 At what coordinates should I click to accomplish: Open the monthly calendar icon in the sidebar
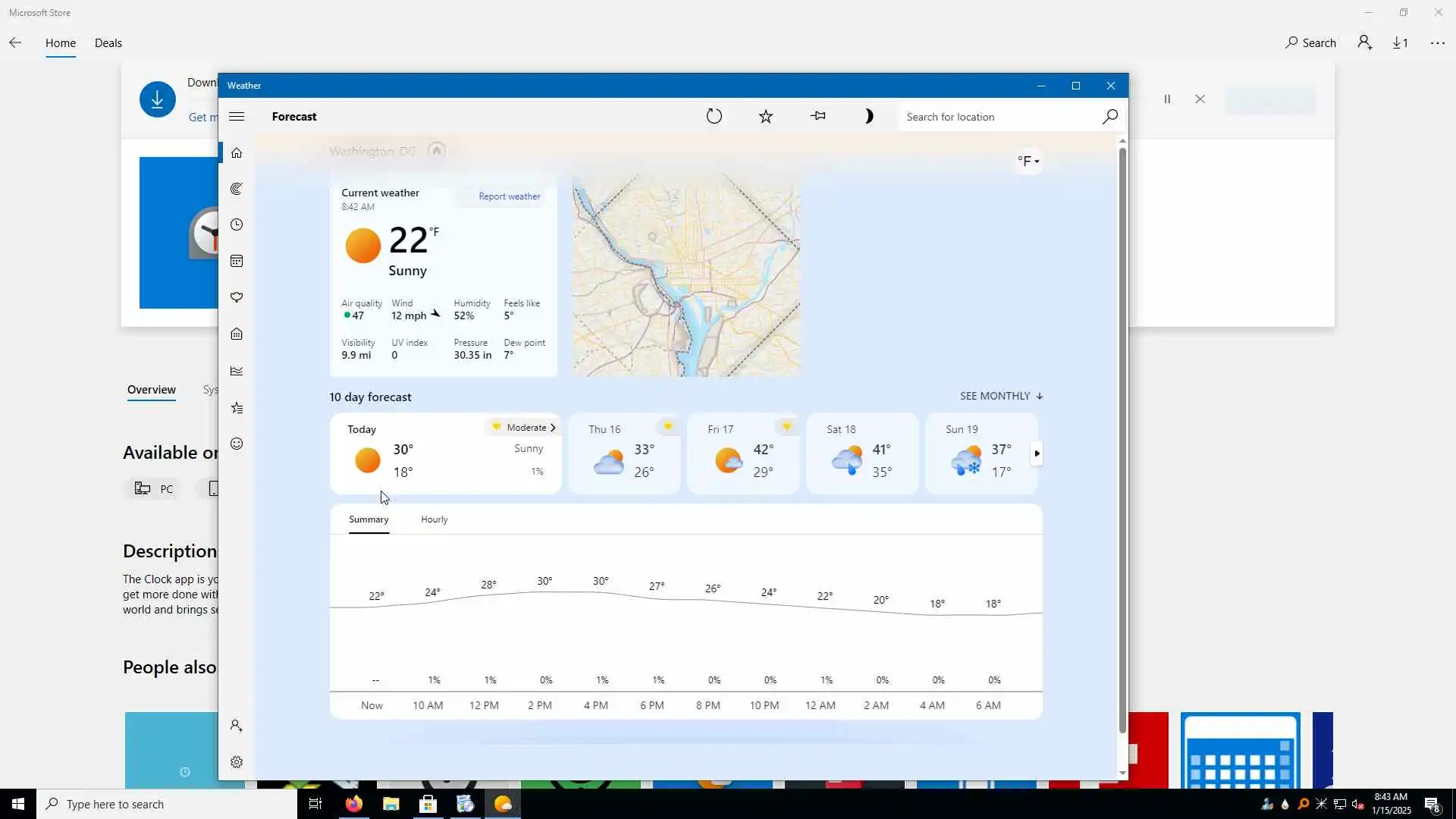[237, 262]
